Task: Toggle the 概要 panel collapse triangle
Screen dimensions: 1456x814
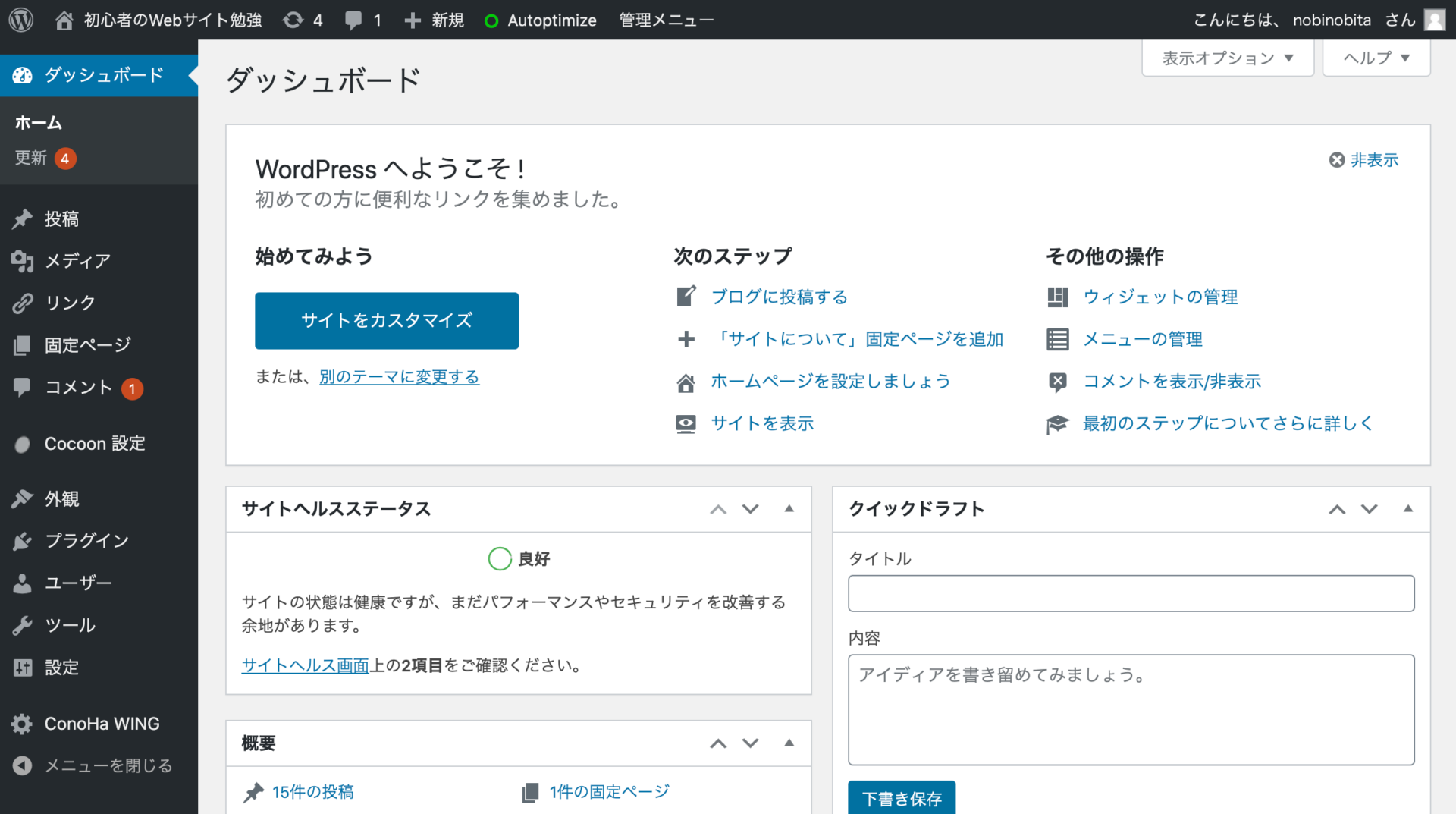Action: pyautogui.click(x=789, y=743)
